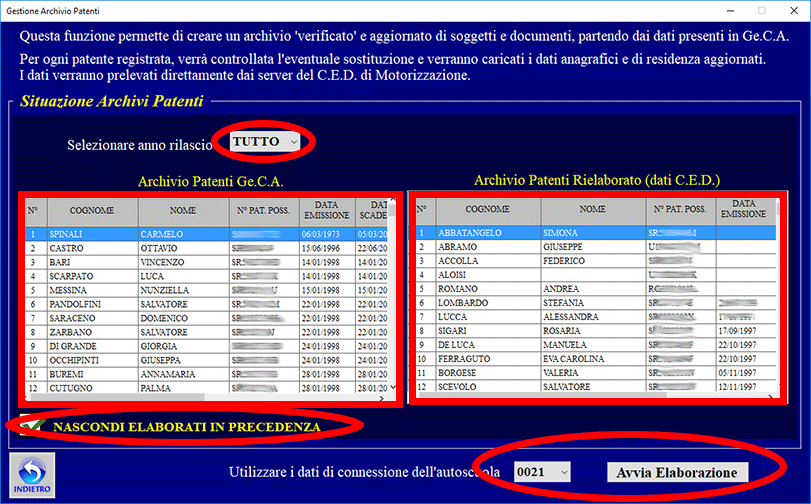Click Rielaborato DATA EMISSIONE column header
Viewport: 811px width, 504px height.
point(744,209)
